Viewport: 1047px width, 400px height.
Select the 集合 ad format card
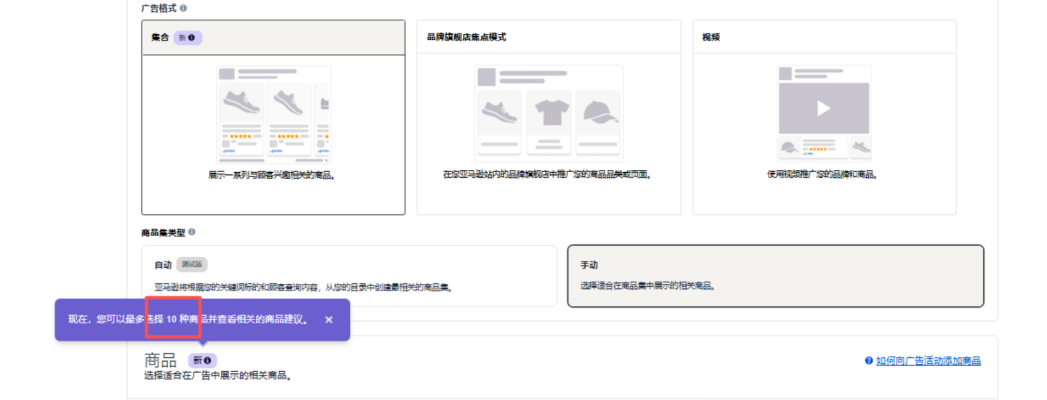tap(273, 117)
